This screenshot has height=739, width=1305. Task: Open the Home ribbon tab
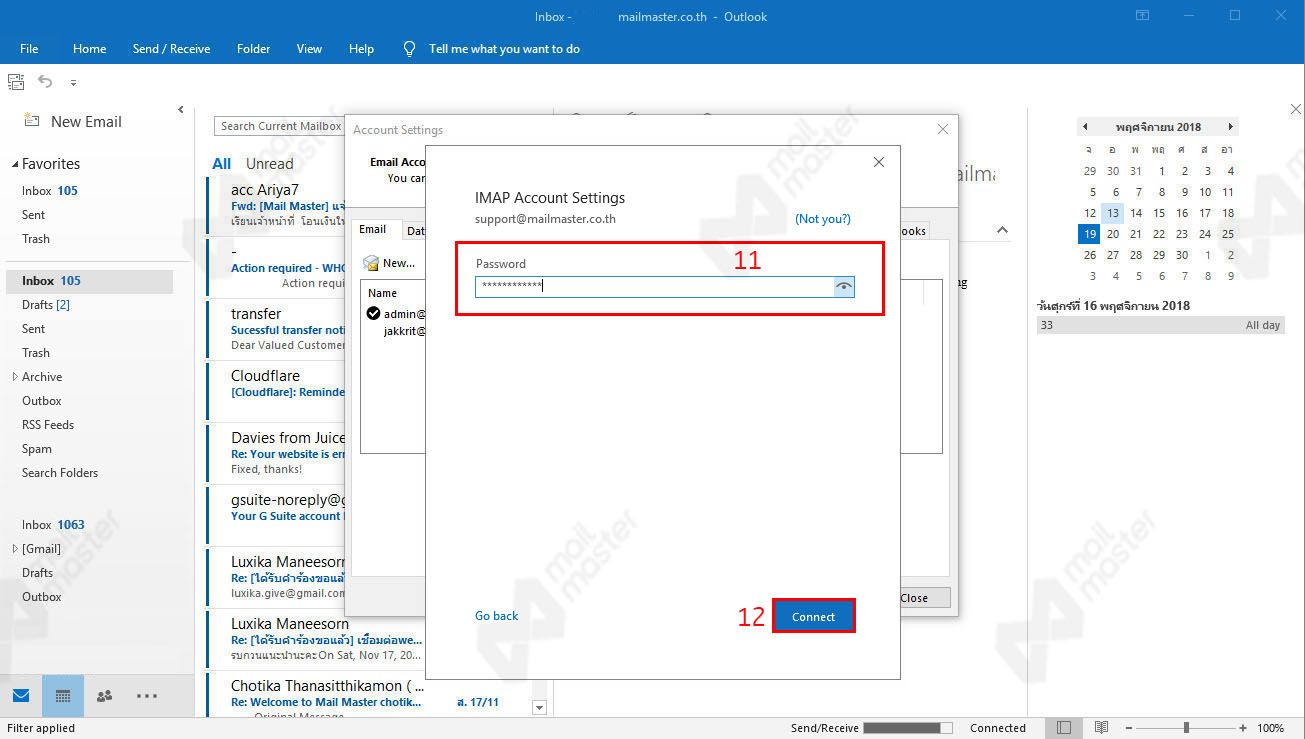click(x=89, y=48)
